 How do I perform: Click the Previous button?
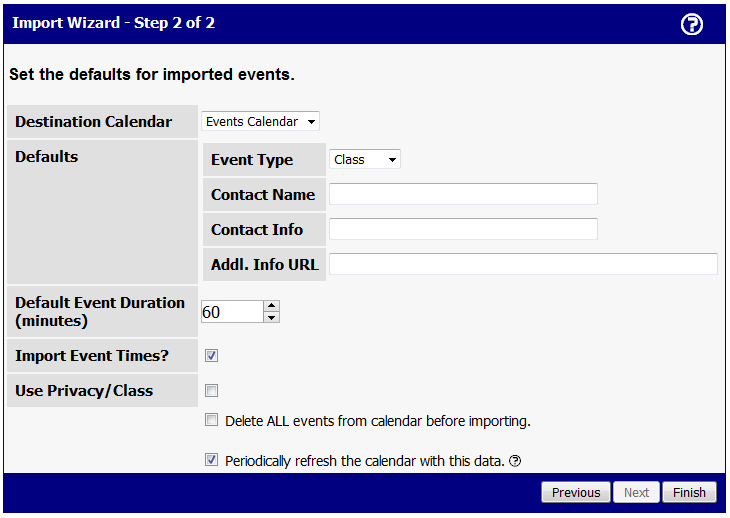(x=576, y=492)
